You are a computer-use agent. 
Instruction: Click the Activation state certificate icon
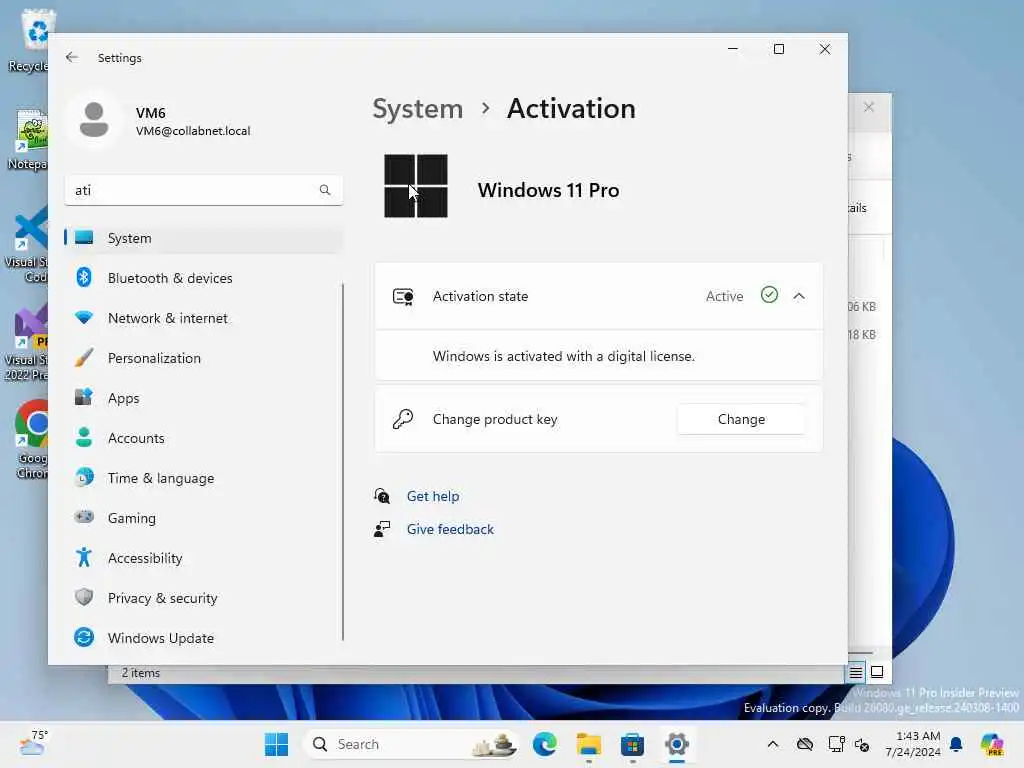[403, 296]
